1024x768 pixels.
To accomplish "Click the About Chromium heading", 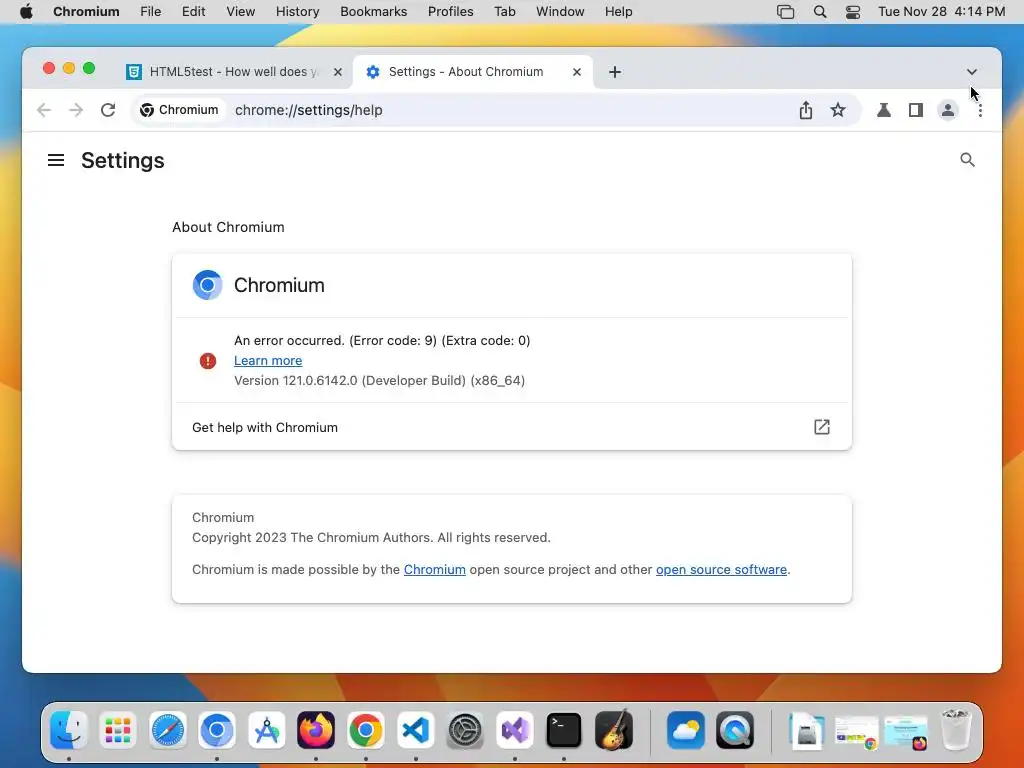I will click(x=228, y=227).
